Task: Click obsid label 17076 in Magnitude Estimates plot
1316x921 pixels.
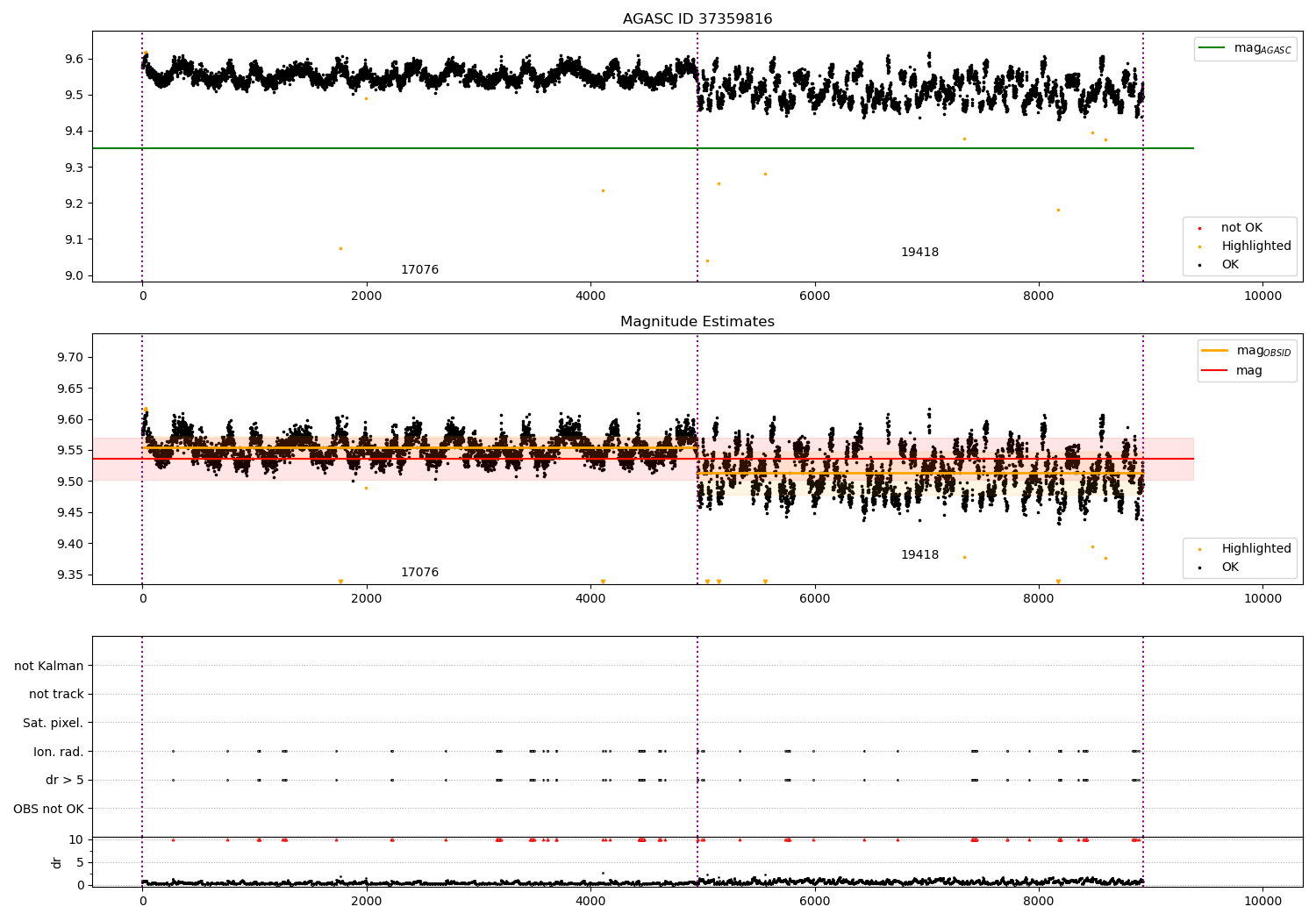Action: [419, 573]
